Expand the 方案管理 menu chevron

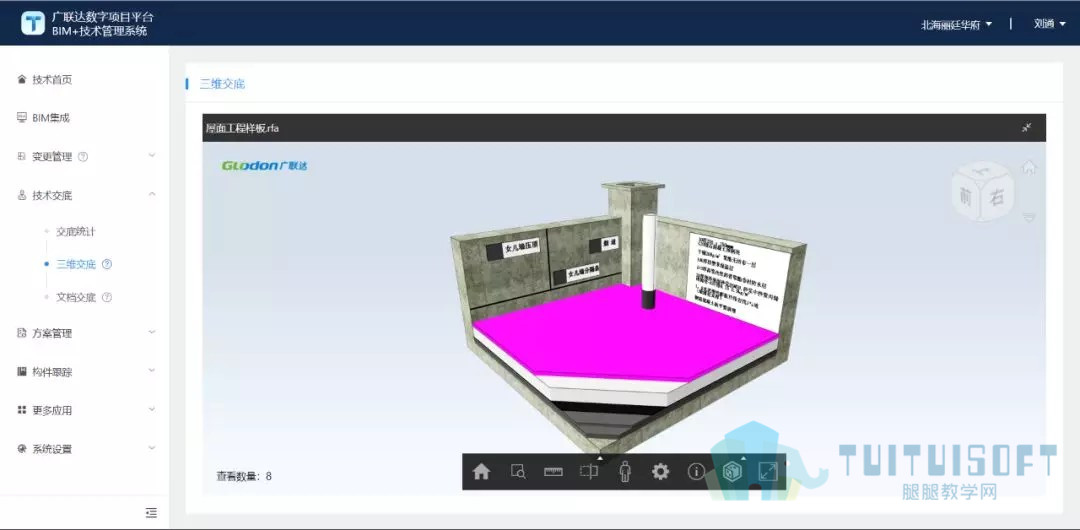coord(152,332)
